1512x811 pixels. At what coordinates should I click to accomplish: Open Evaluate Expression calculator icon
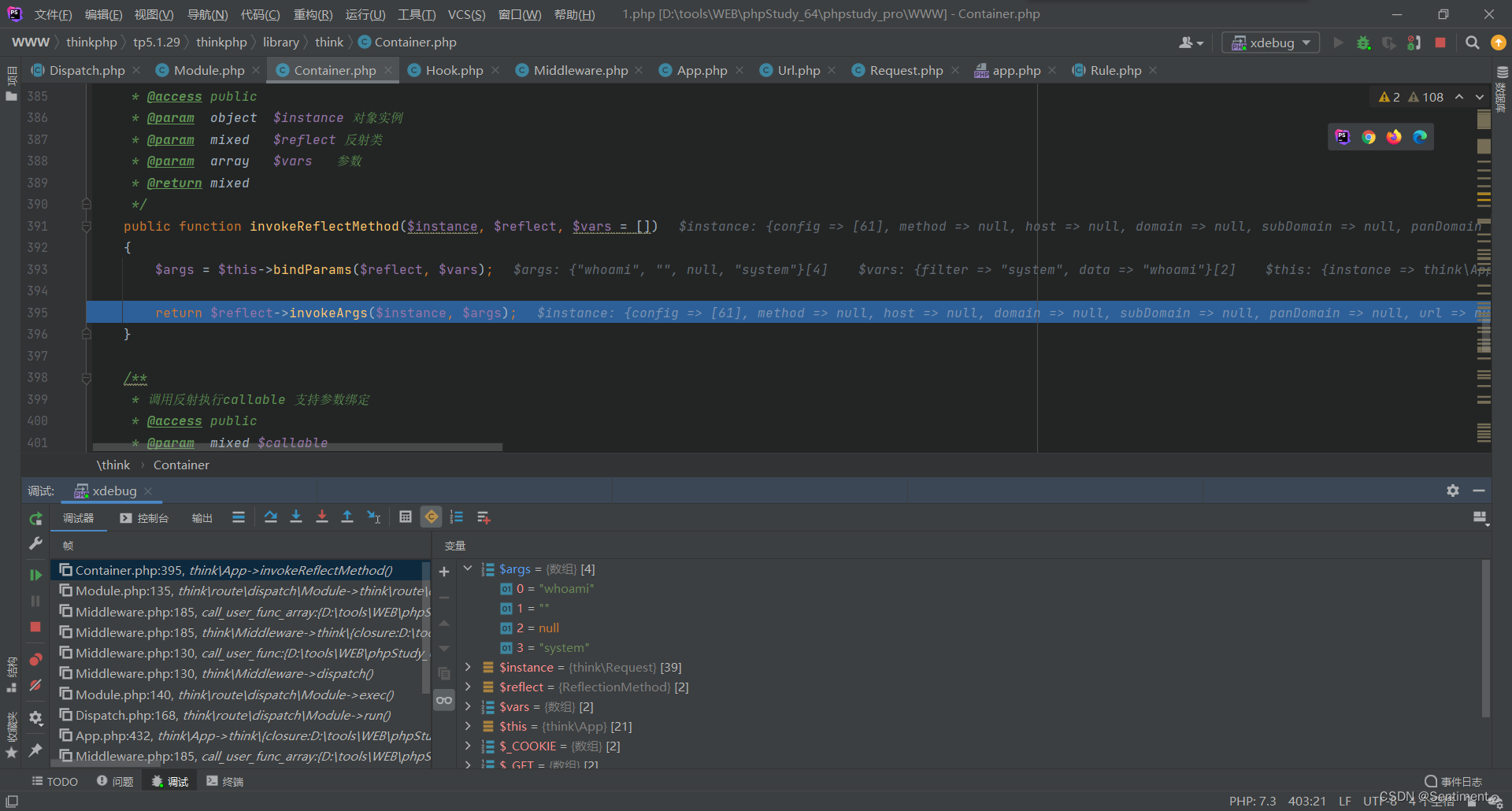406,517
